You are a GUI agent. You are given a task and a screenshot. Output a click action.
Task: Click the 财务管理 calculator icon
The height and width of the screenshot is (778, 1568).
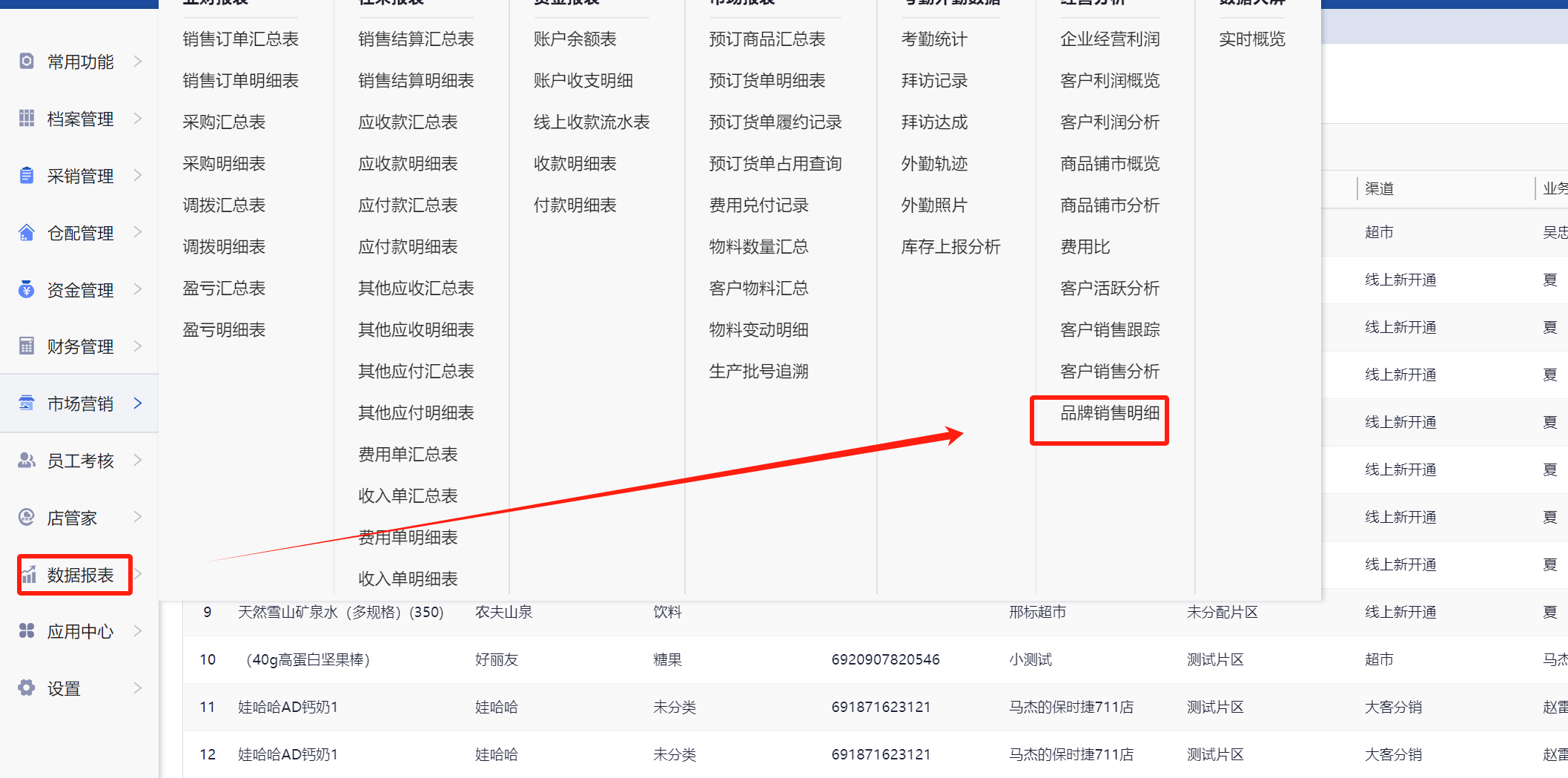[27, 346]
